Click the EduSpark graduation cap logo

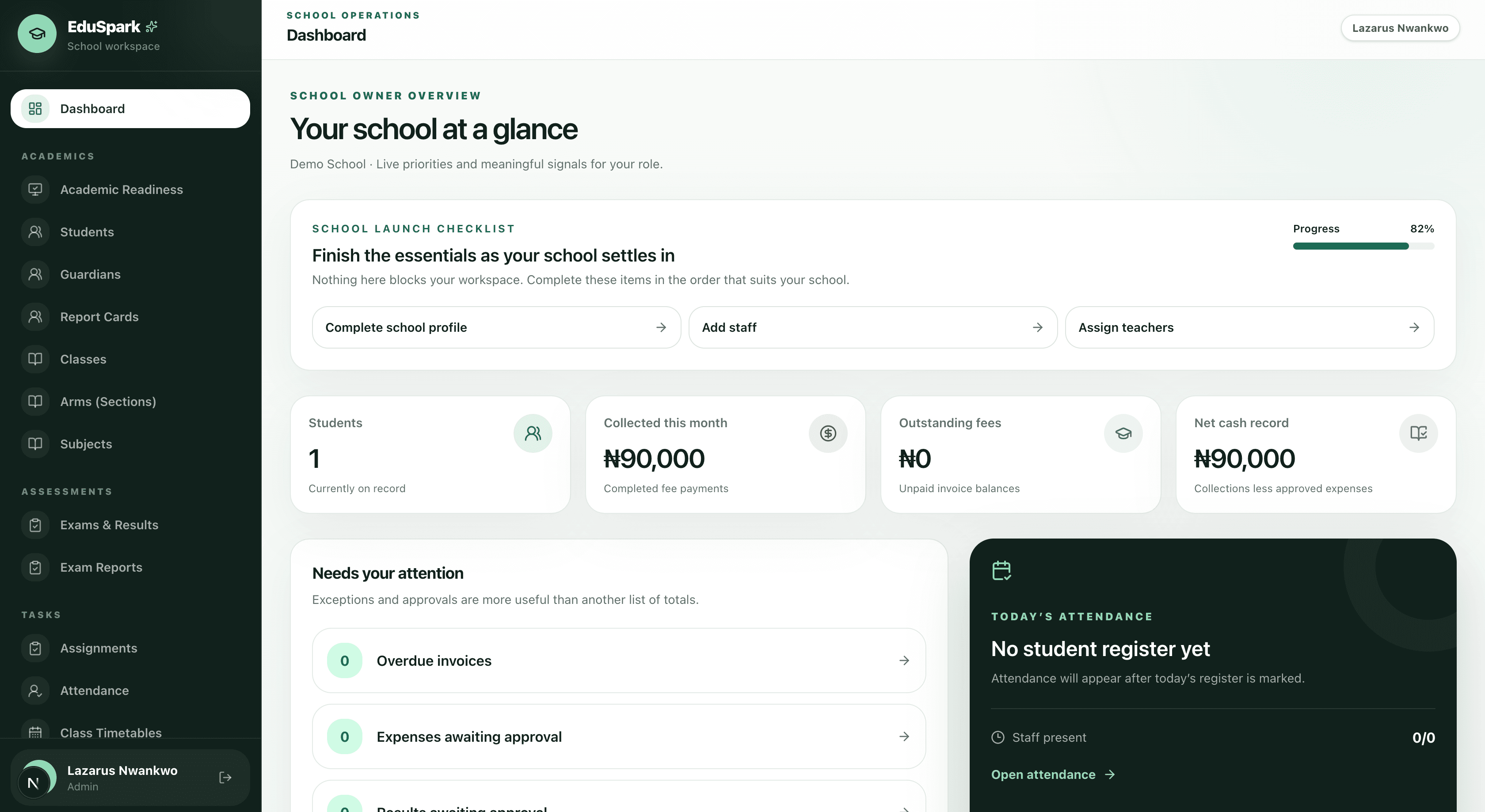coord(37,34)
